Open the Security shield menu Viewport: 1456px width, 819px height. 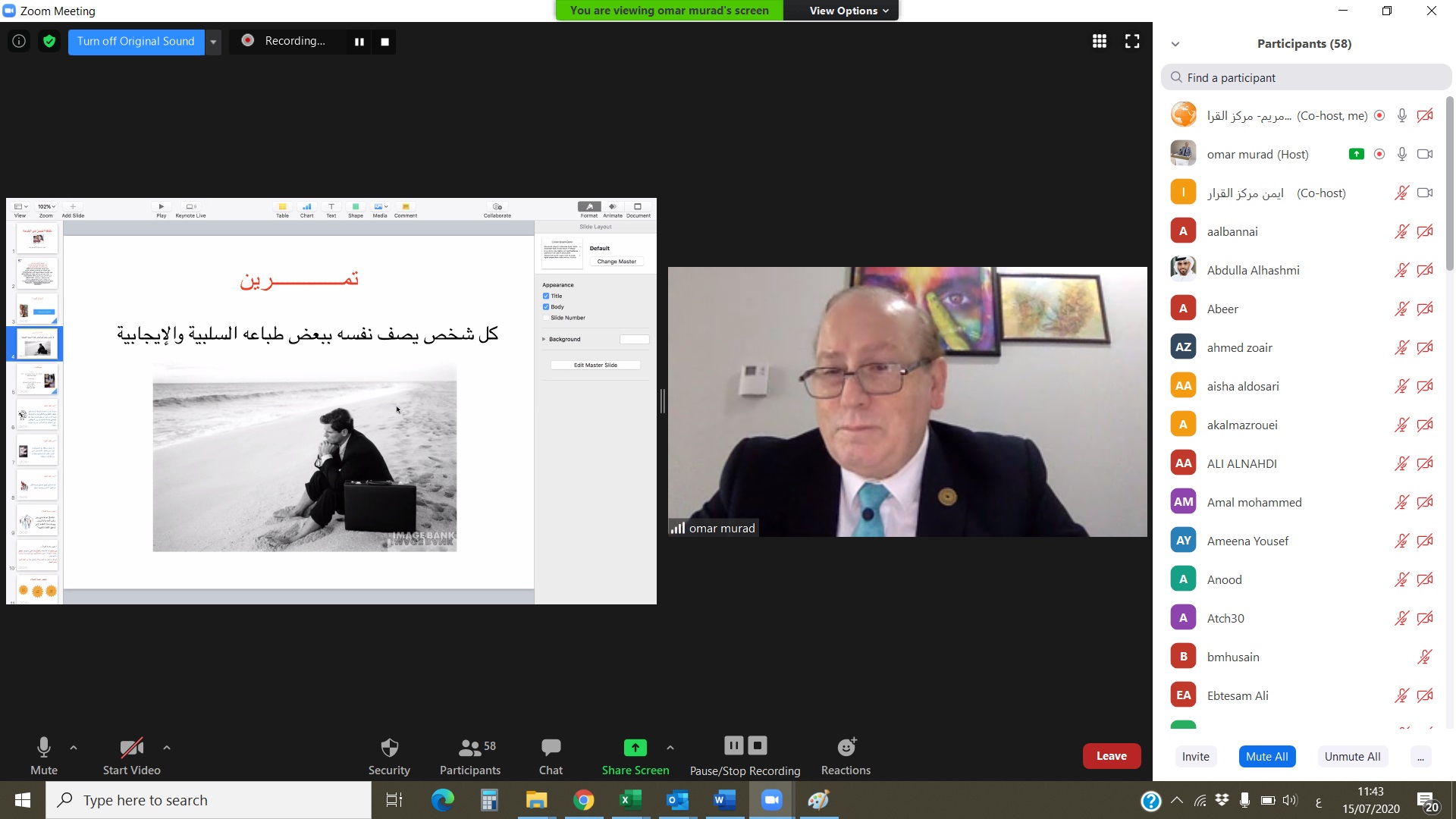tap(389, 756)
